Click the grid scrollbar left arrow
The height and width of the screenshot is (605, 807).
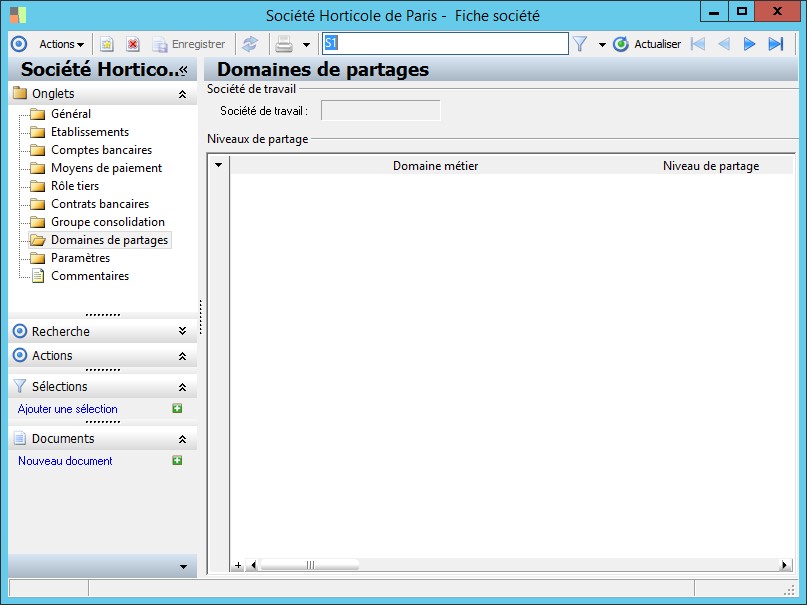tap(253, 565)
